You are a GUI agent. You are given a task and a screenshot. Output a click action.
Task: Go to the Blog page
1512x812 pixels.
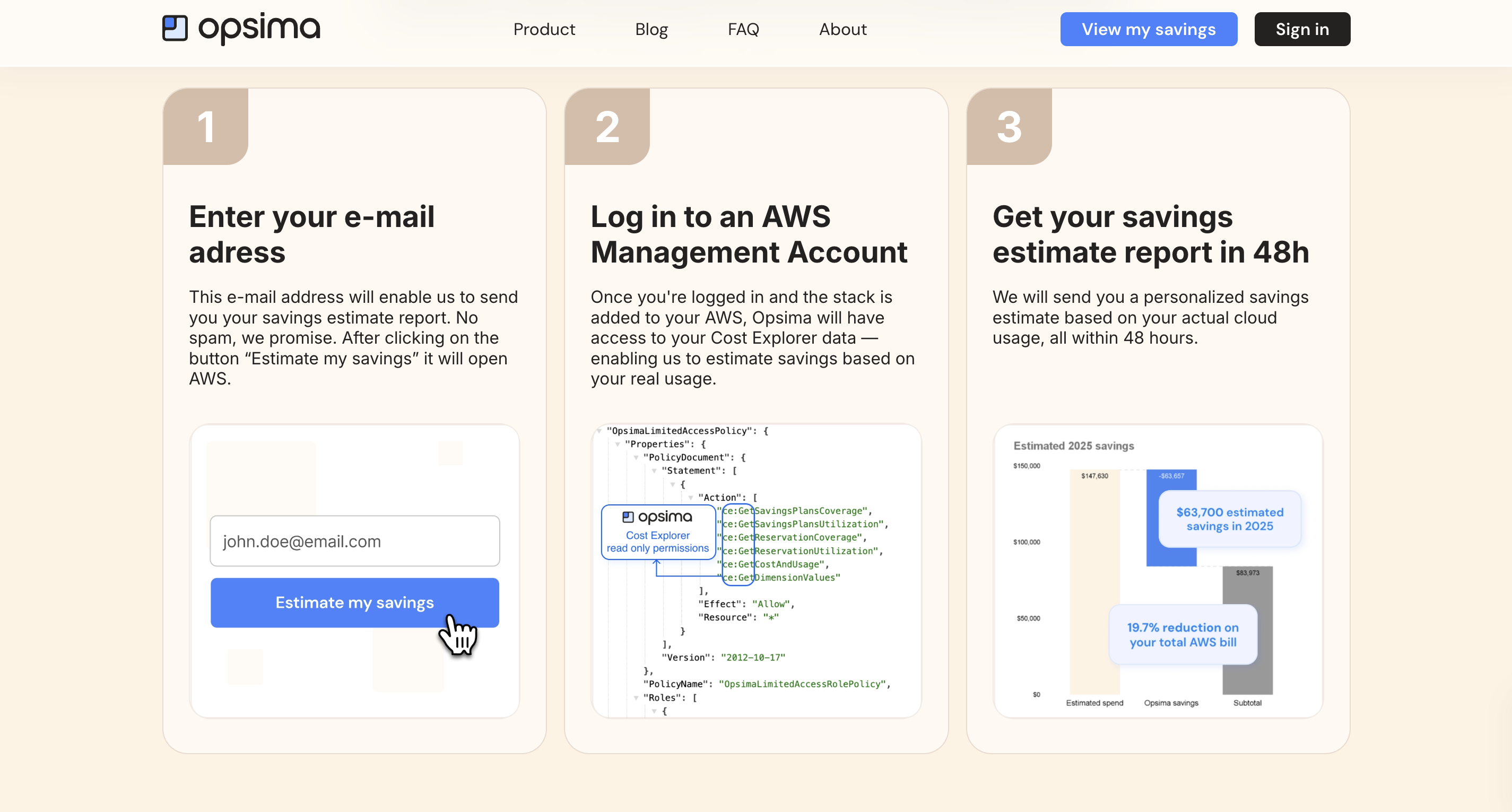point(651,29)
